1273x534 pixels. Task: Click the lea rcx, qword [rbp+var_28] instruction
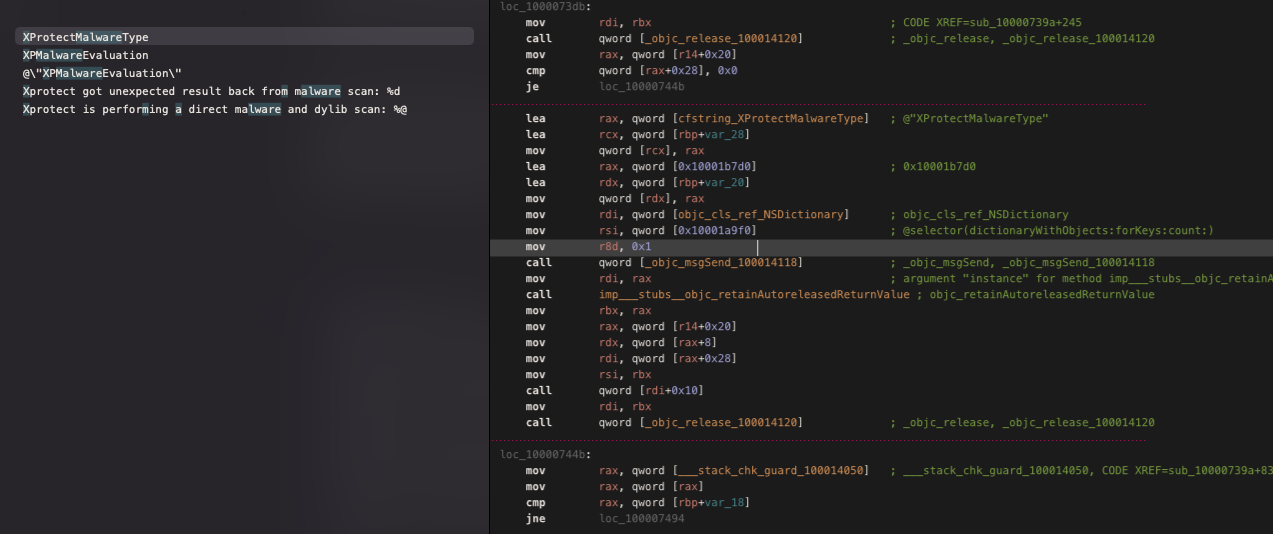(638, 134)
